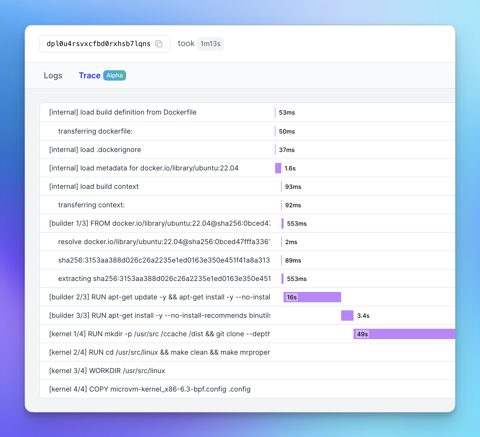Select the extracting sha256:3153aa row

248,279
